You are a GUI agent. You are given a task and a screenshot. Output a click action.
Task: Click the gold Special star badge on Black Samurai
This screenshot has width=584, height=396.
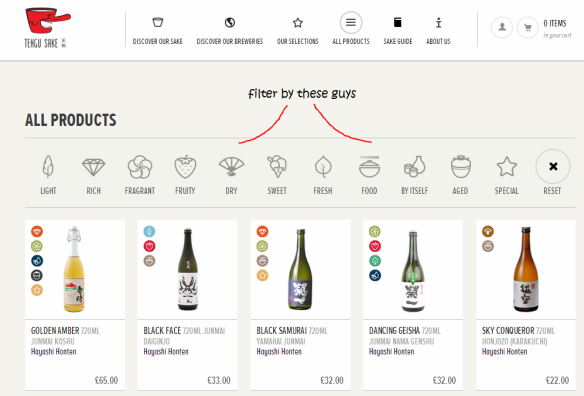pos(262,275)
